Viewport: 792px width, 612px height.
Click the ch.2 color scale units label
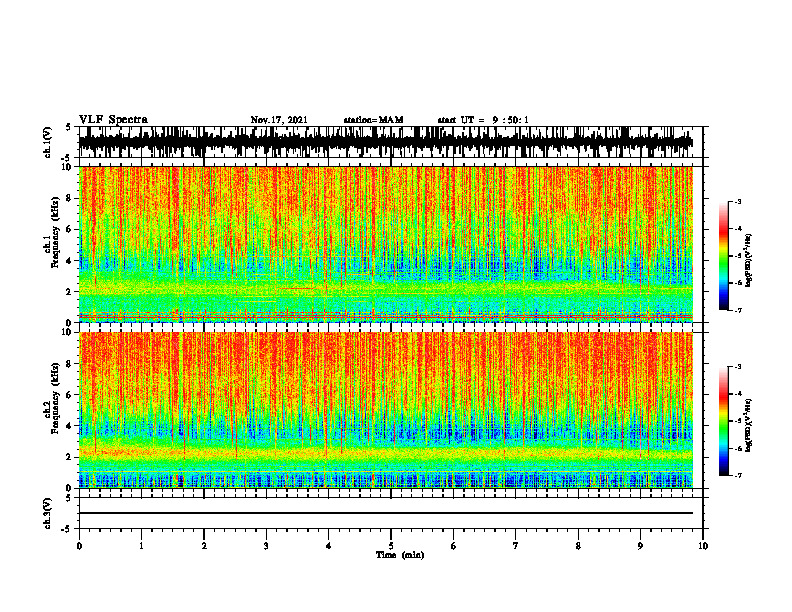tap(749, 426)
